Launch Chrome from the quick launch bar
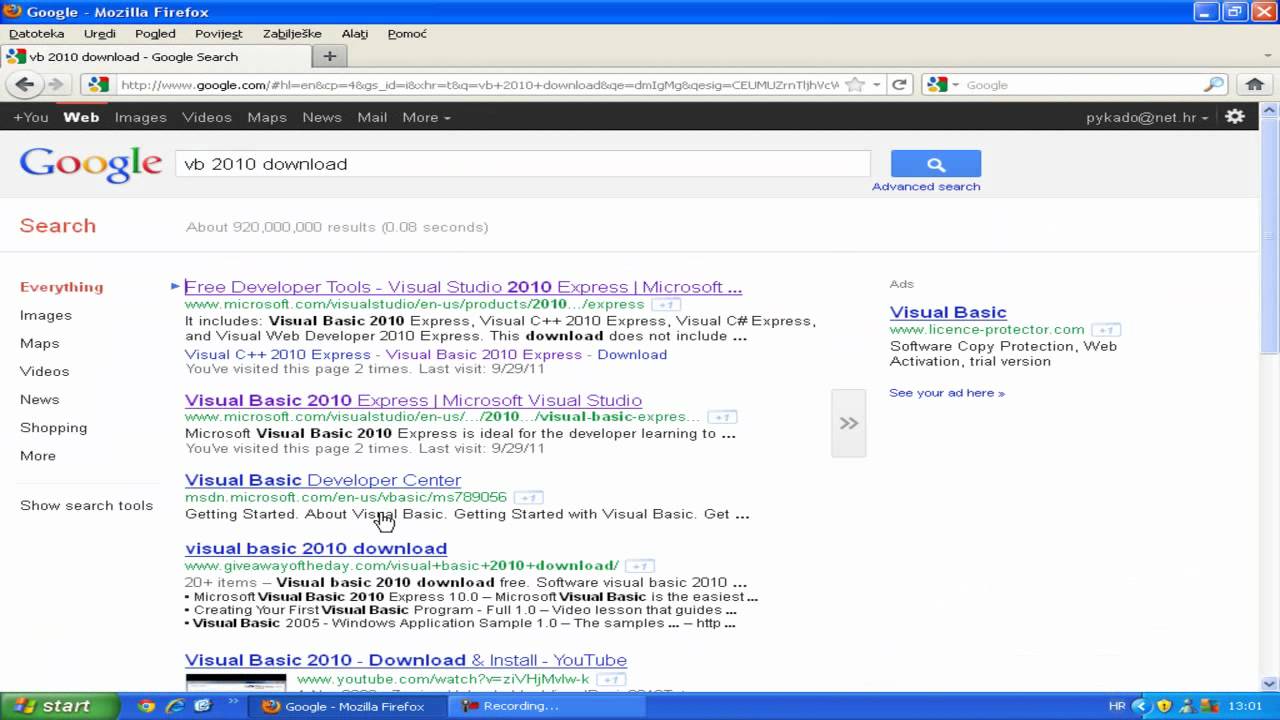The width and height of the screenshot is (1280, 720). click(147, 706)
